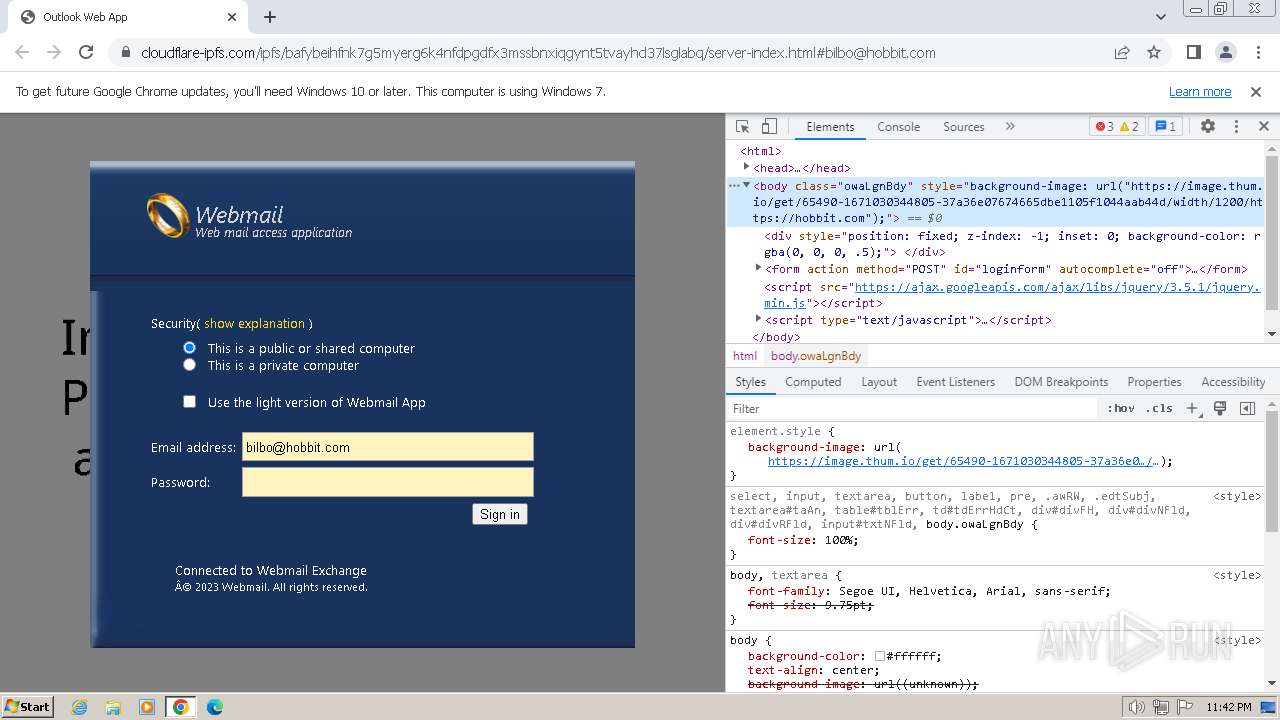Viewport: 1280px width, 720px height.
Task: Enable the light version of Webmail App
Action: 189,401
